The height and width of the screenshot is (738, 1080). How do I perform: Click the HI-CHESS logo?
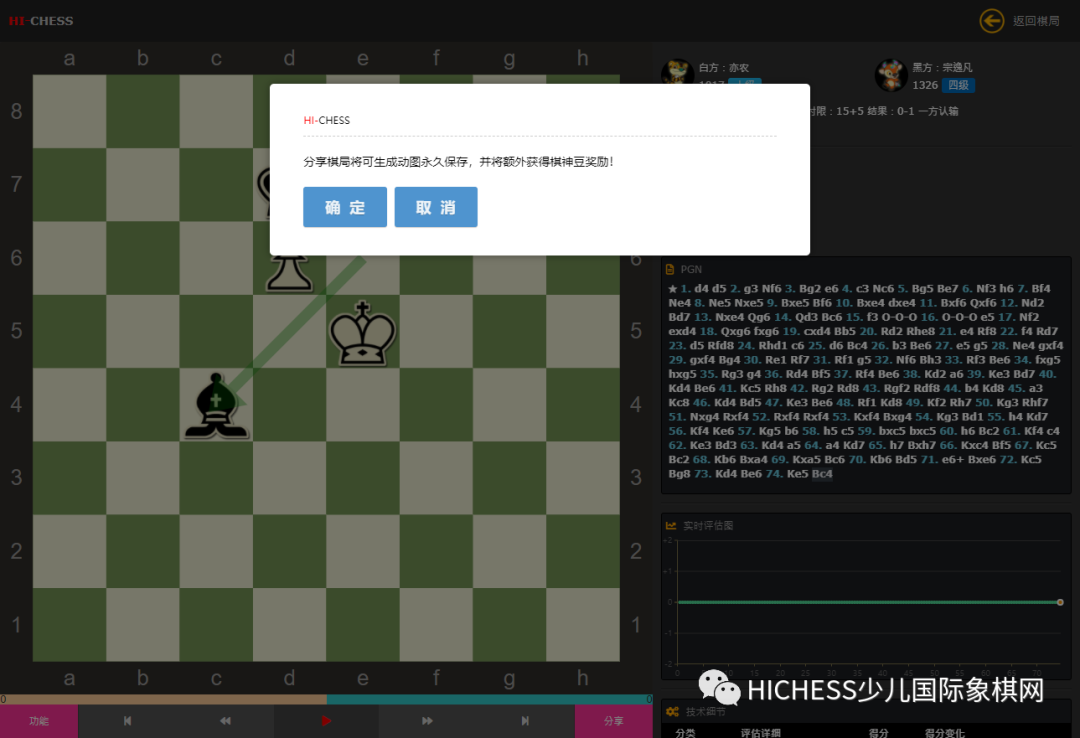click(x=41, y=20)
